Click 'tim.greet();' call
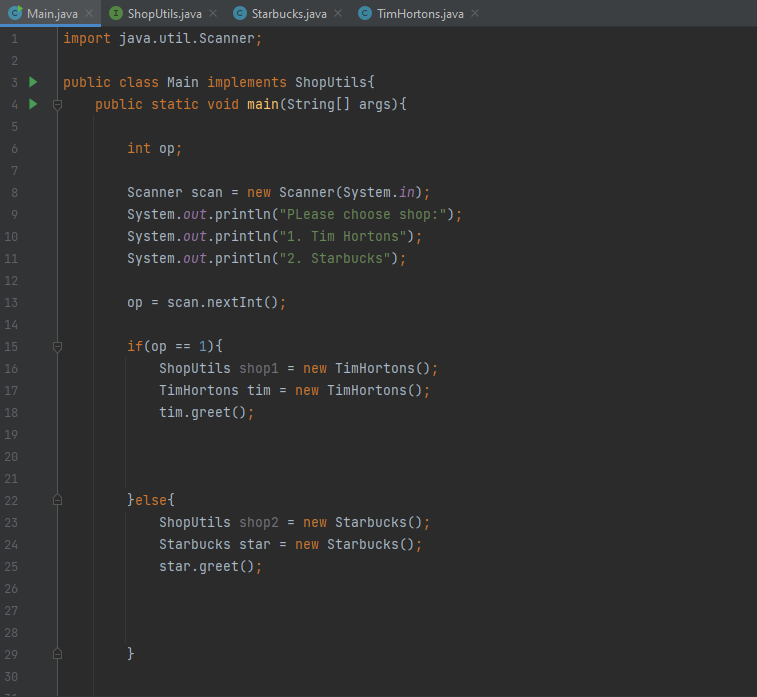The height and width of the screenshot is (697, 757). [x=206, y=413]
